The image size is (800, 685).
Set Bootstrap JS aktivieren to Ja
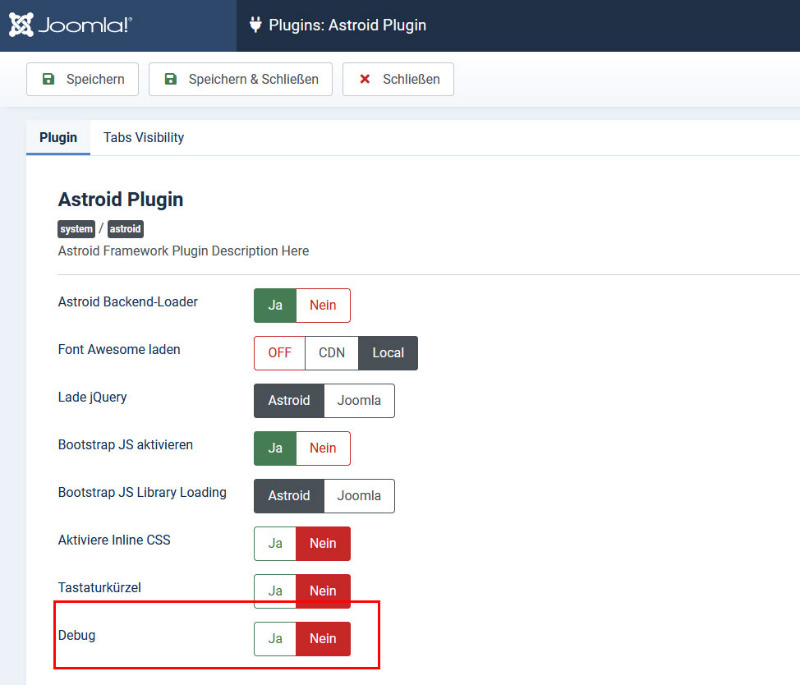[x=275, y=448]
